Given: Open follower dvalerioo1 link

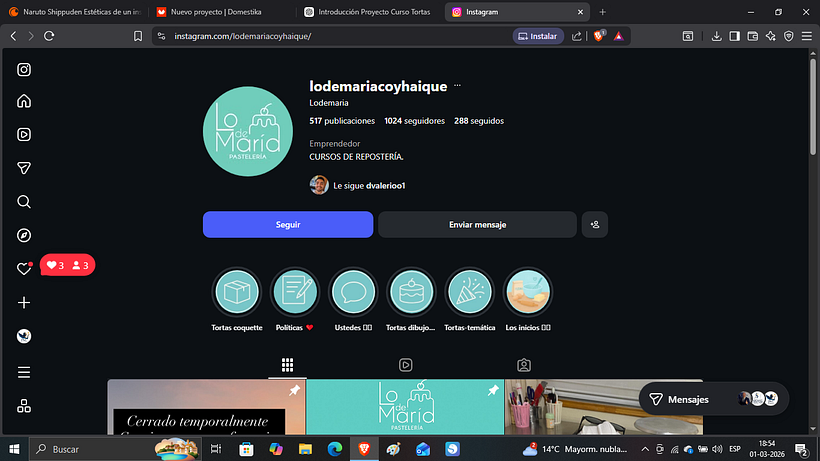Looking at the screenshot, I should pos(385,186).
